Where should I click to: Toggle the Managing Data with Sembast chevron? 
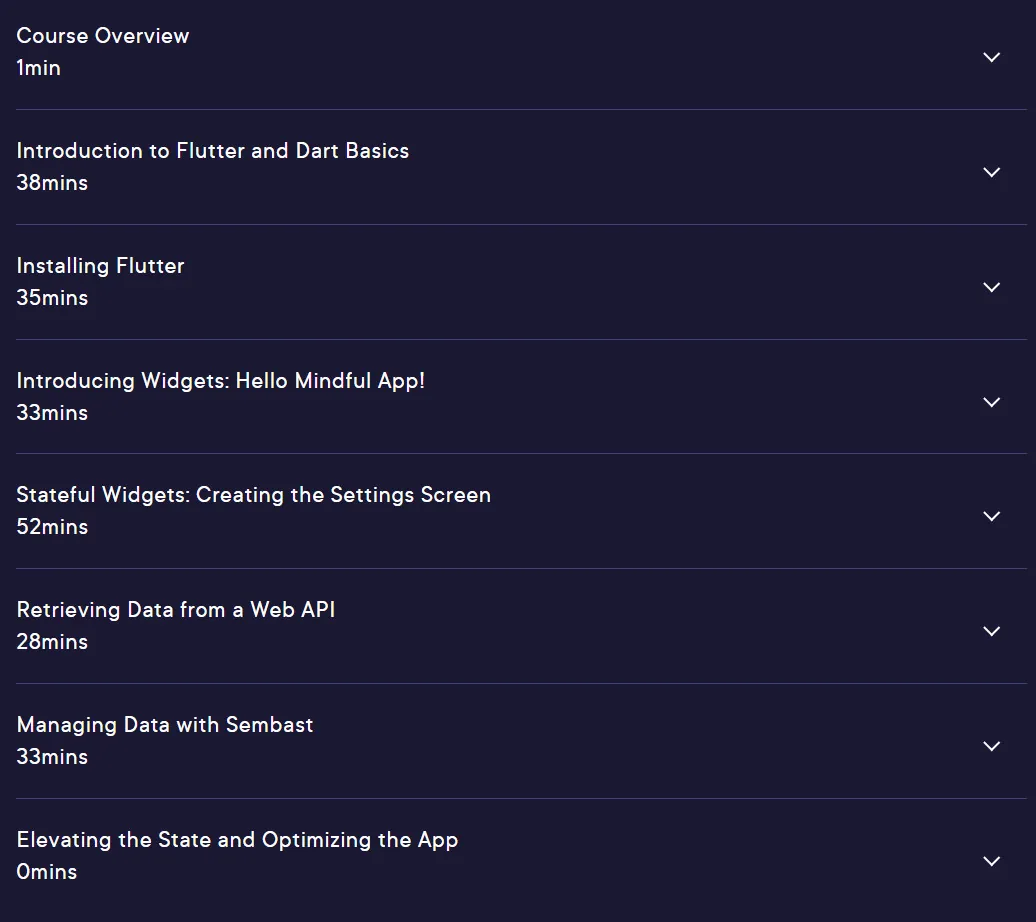click(x=991, y=746)
